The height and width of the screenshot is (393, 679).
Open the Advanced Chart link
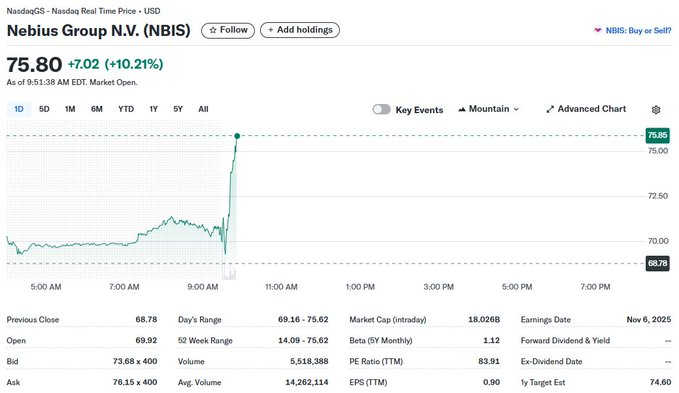(x=586, y=109)
